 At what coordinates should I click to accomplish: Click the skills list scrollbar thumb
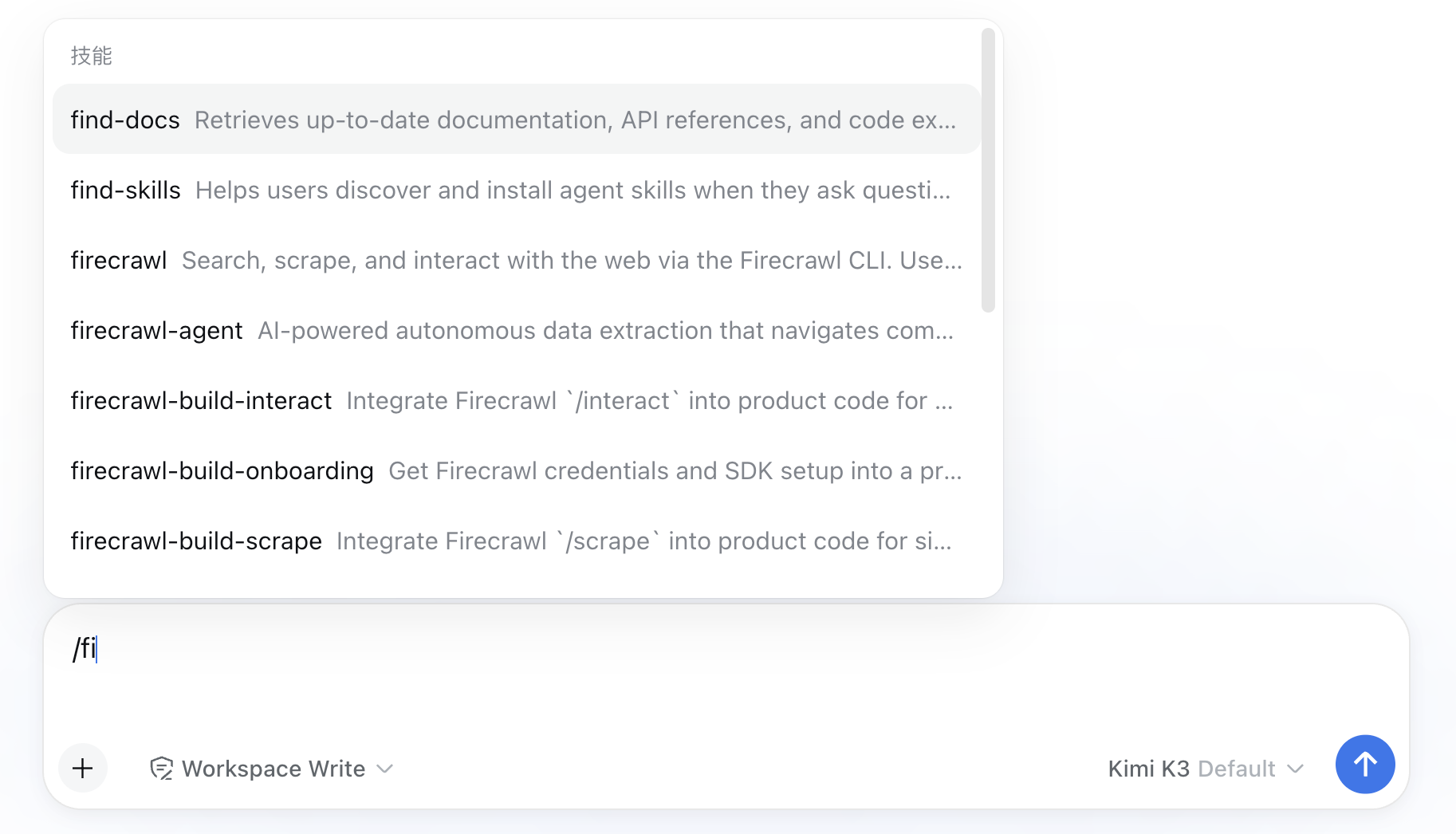[988, 170]
